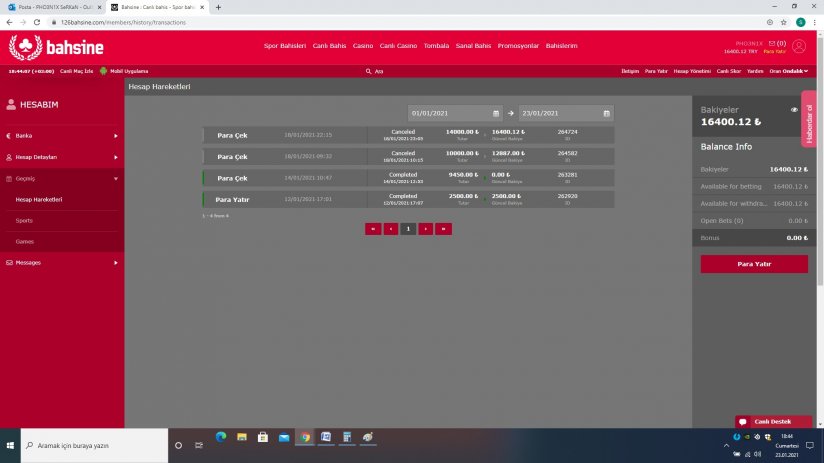Click the Haberdar ol side tab
The image size is (824, 463).
tap(809, 119)
